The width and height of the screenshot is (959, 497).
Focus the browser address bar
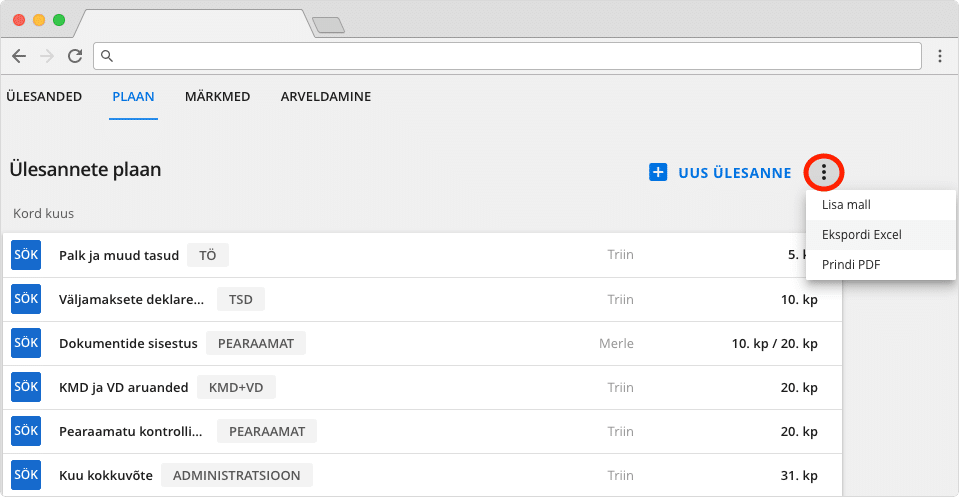[507, 56]
